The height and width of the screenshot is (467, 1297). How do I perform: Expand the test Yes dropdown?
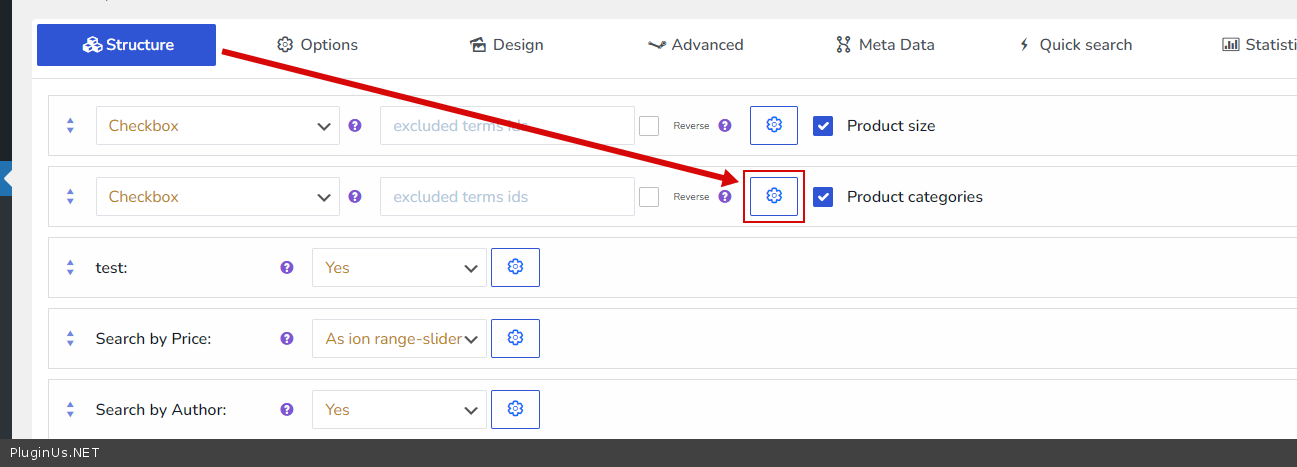click(399, 268)
